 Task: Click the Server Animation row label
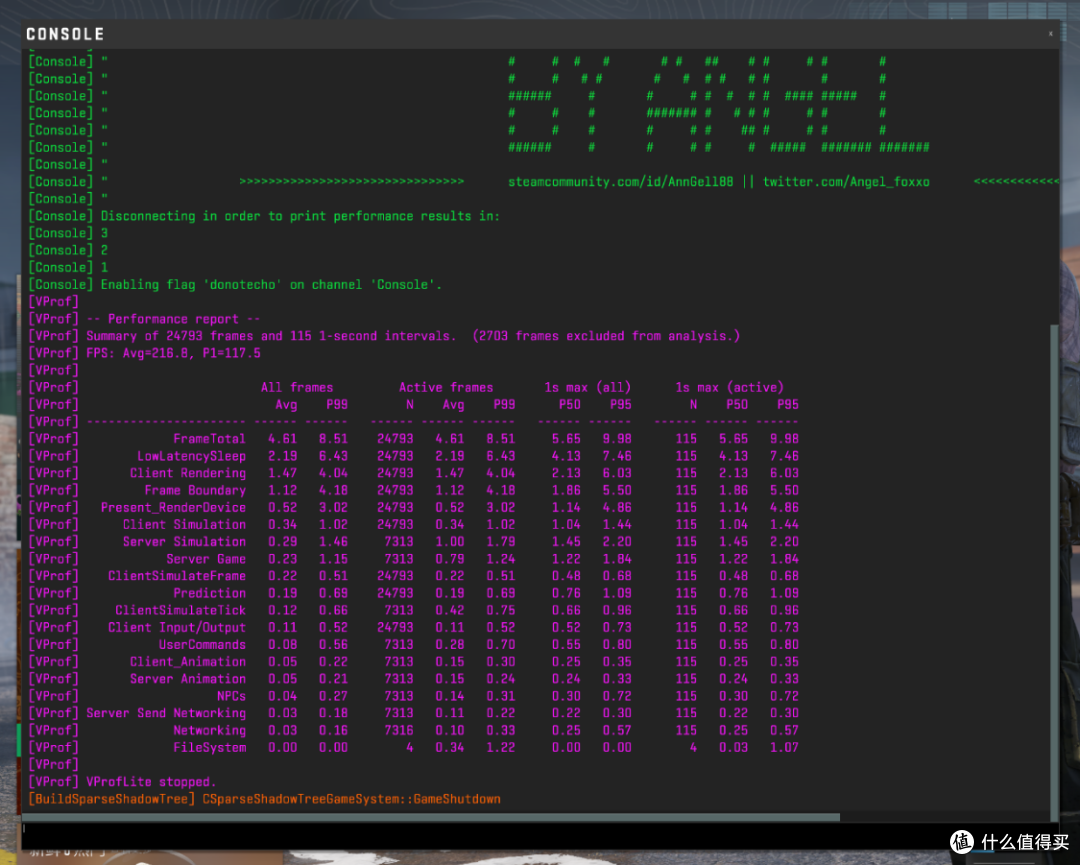pyautogui.click(x=188, y=679)
